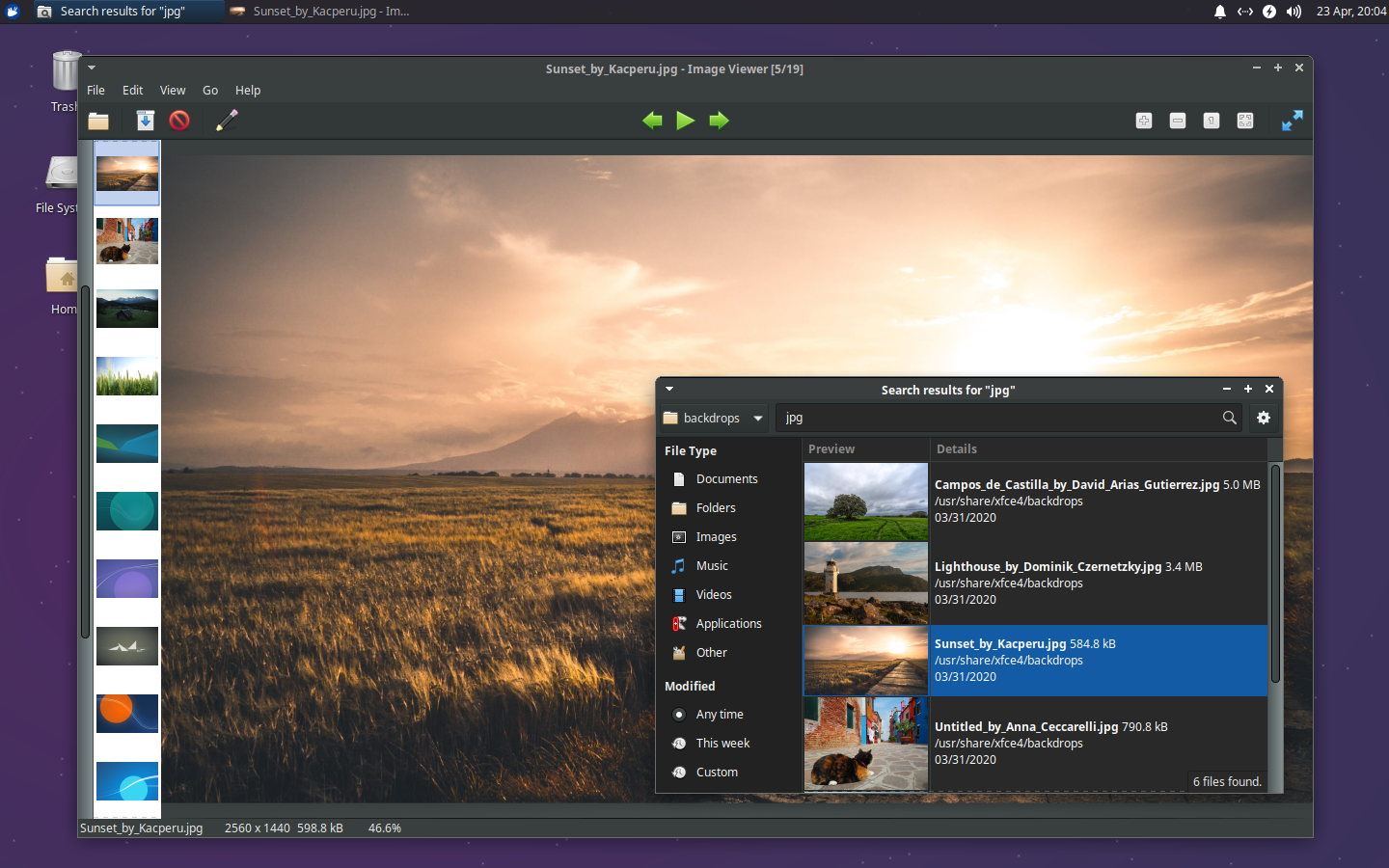Open search settings with the gear button
1389x868 pixels.
(x=1264, y=418)
